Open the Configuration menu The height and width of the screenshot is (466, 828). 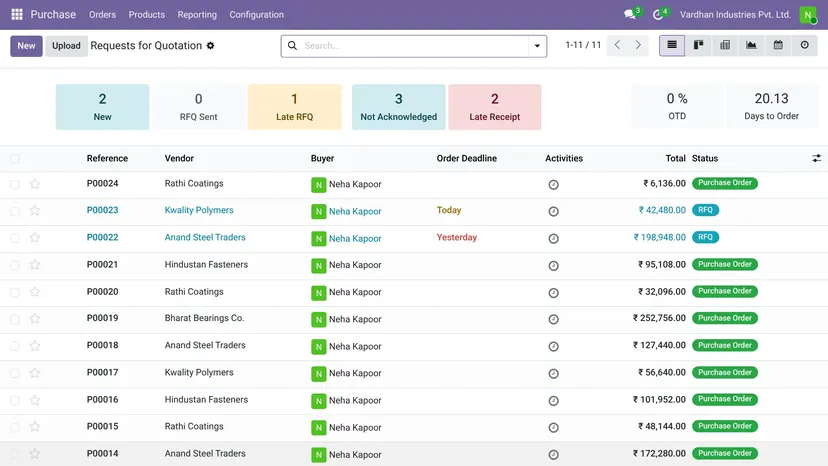(x=256, y=15)
